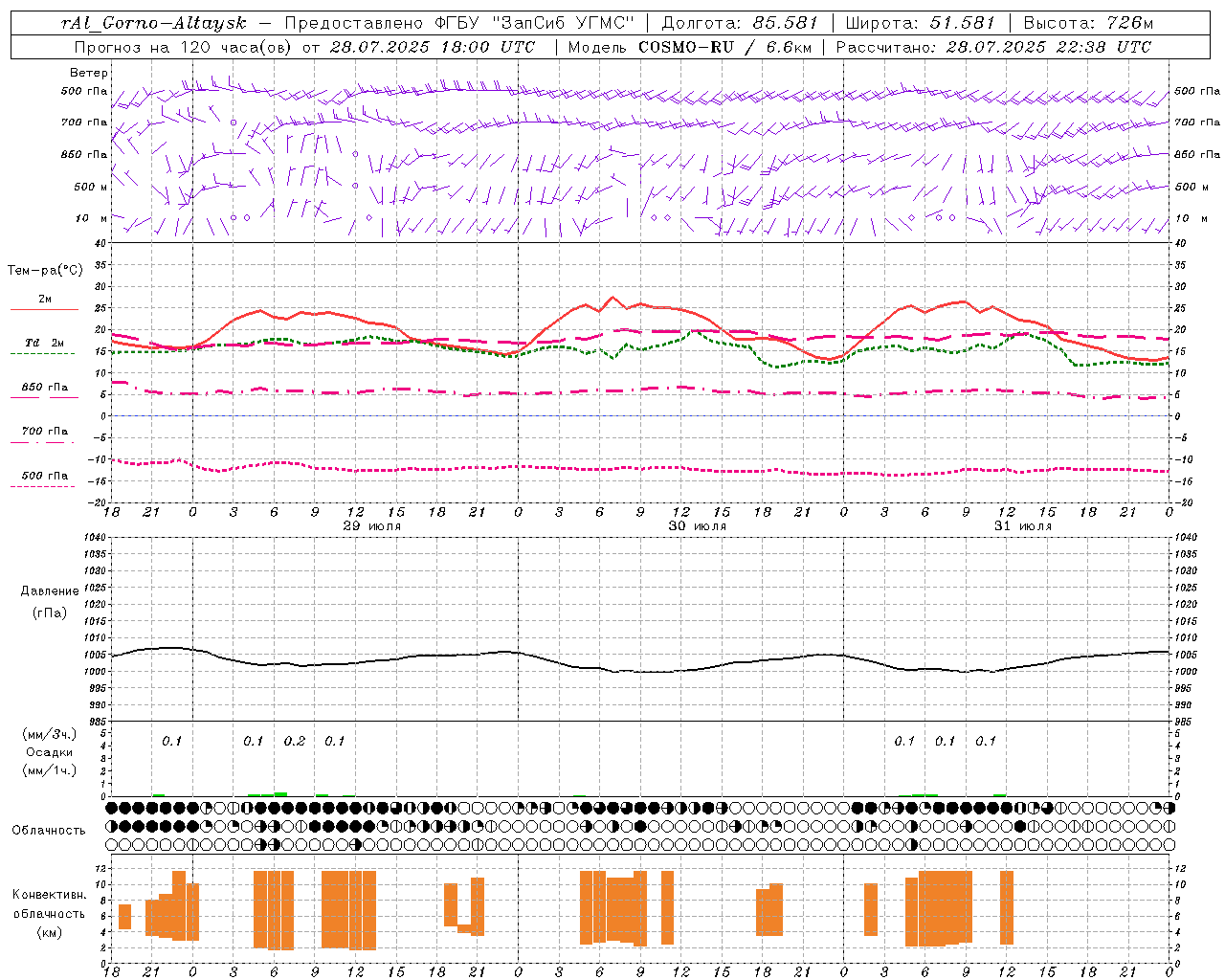Click the 31 июля date label
1225x980 pixels.
point(1023,526)
